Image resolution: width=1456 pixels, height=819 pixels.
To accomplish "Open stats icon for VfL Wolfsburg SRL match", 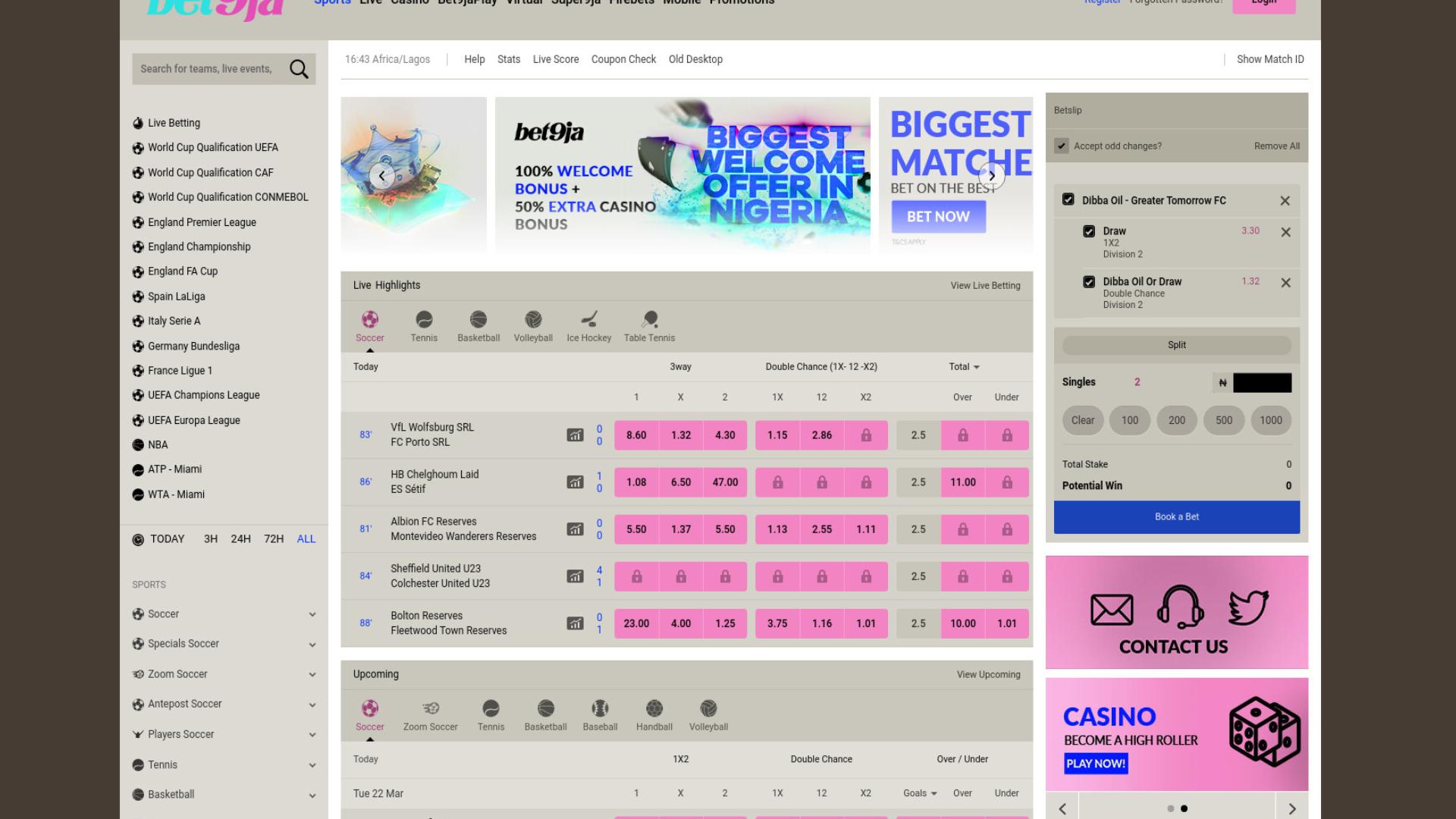I will [x=576, y=435].
